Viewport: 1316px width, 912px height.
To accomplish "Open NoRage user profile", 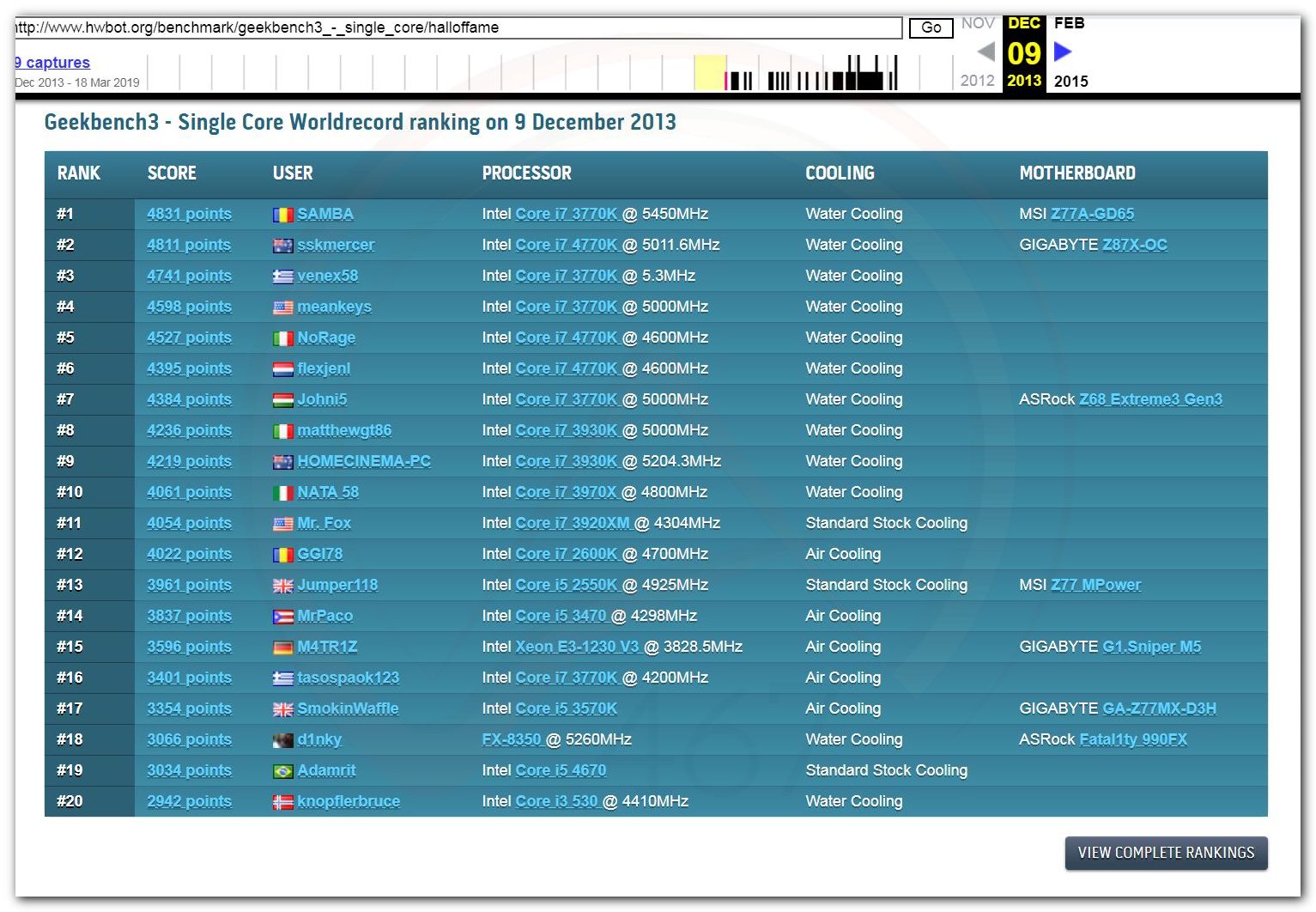I will (326, 337).
